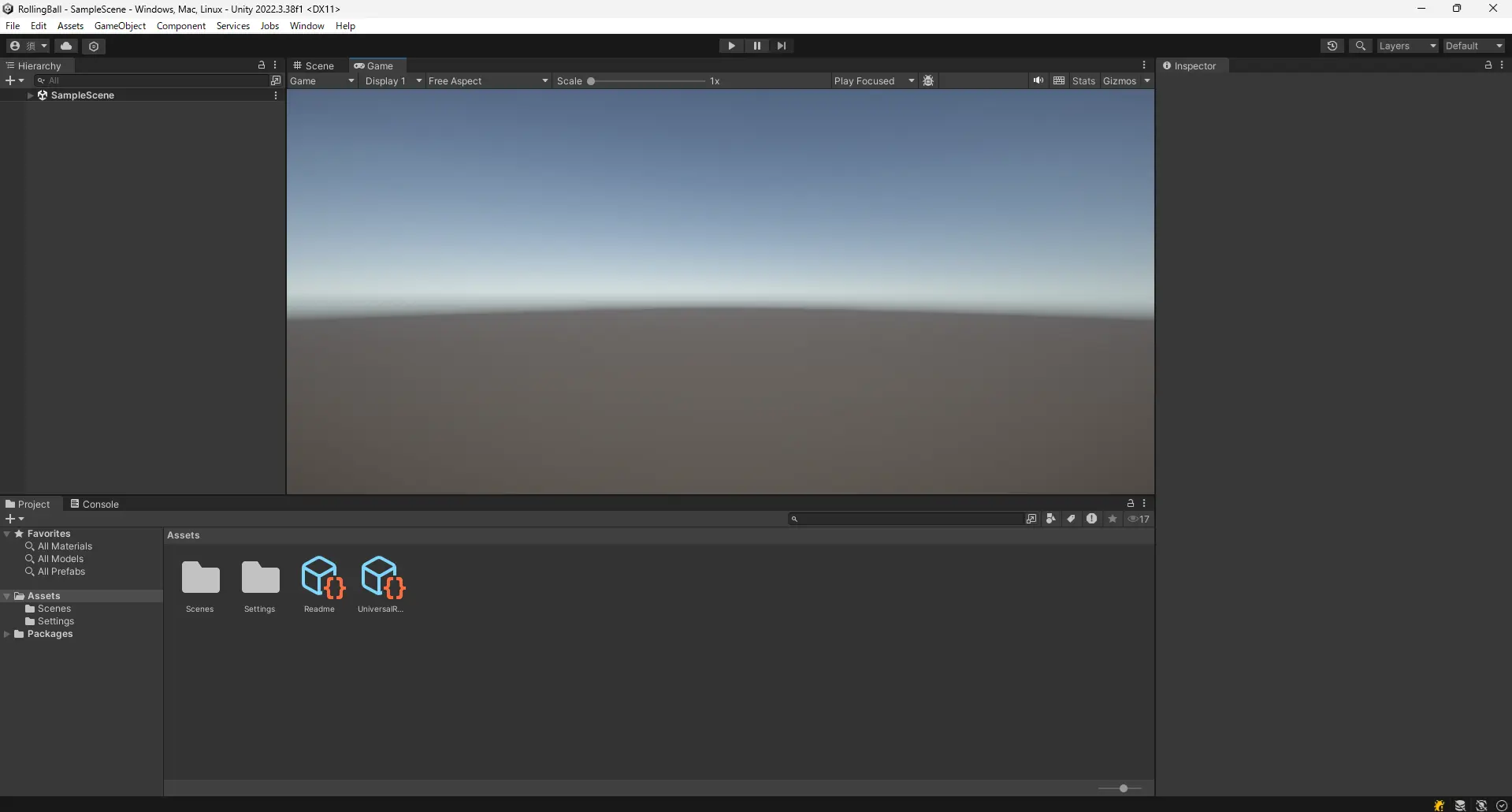Open the Default layout dropdown
This screenshot has width=1512, height=812.
1472,46
